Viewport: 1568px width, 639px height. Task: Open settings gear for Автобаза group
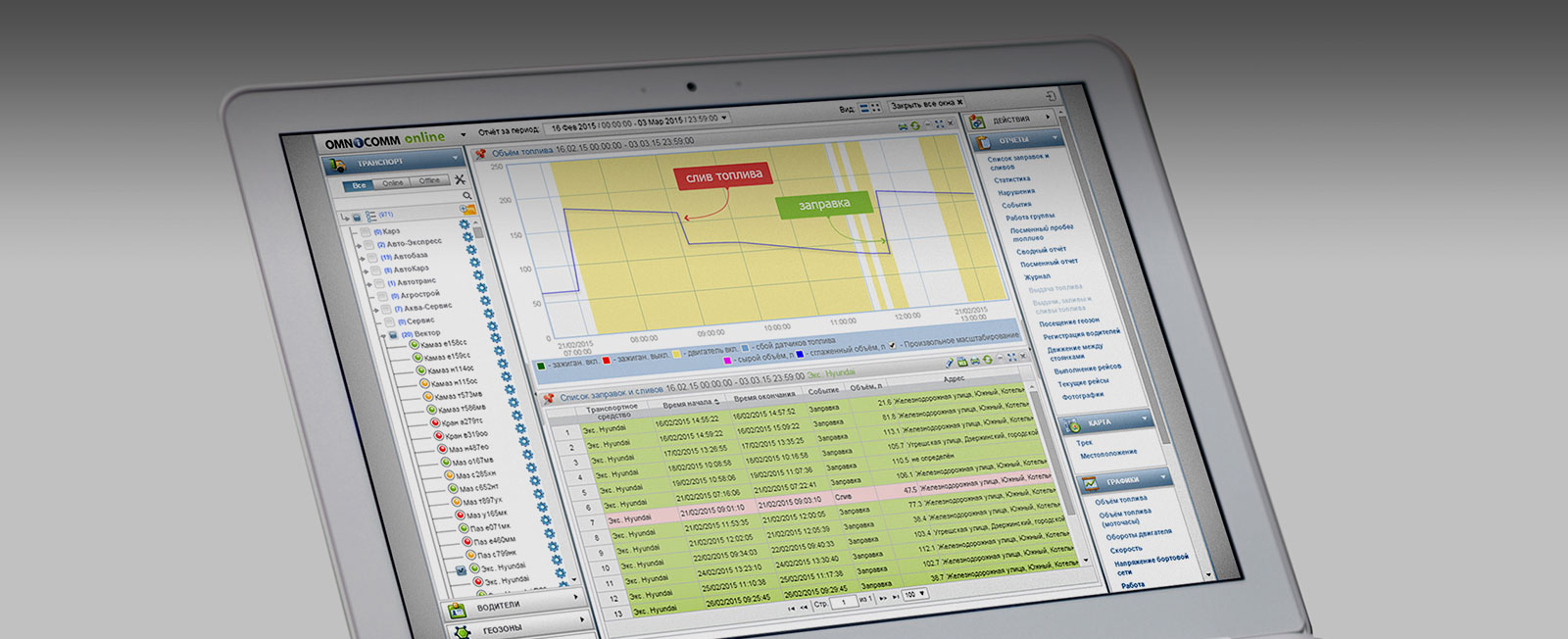(x=472, y=250)
